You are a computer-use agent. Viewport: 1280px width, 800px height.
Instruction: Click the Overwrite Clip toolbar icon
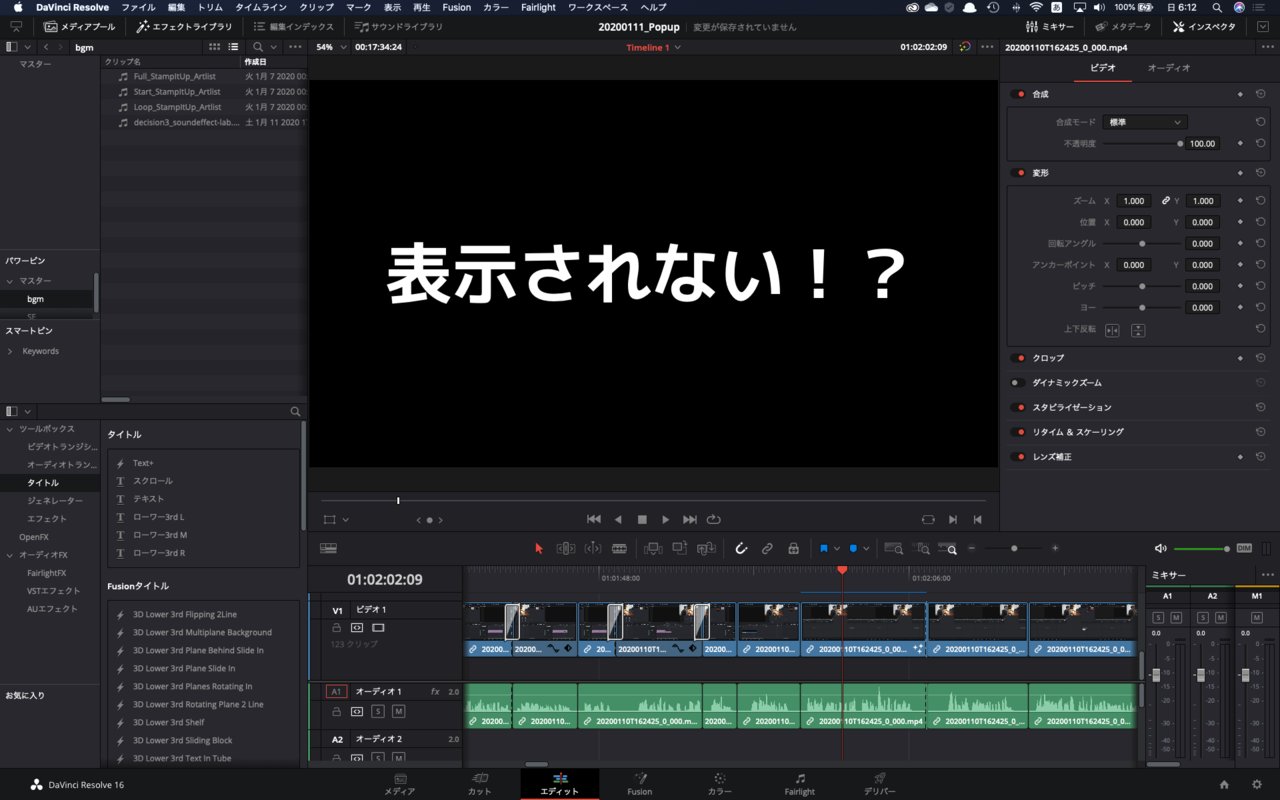(680, 548)
